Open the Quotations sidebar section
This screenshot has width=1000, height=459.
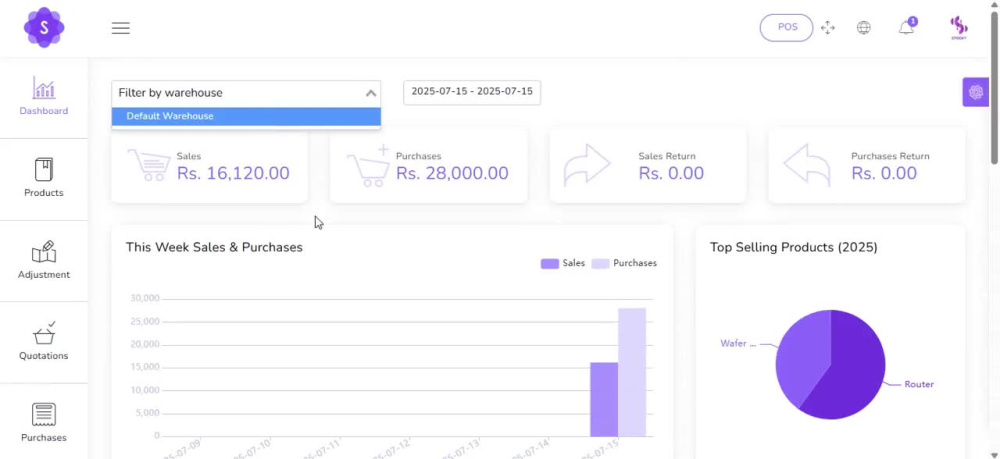point(44,342)
